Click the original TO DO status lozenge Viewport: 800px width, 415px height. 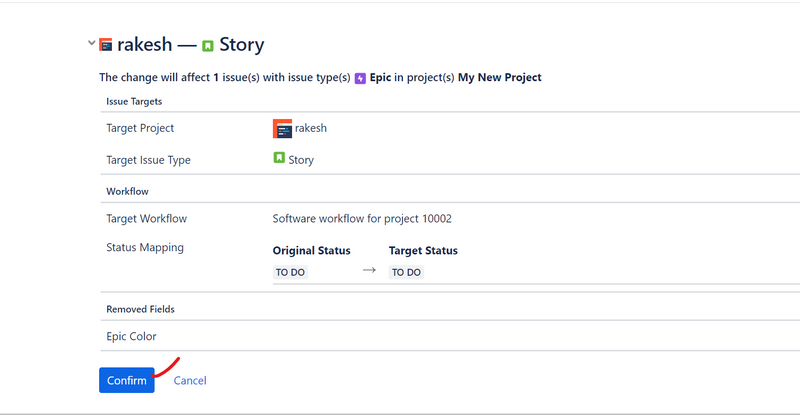(x=291, y=272)
